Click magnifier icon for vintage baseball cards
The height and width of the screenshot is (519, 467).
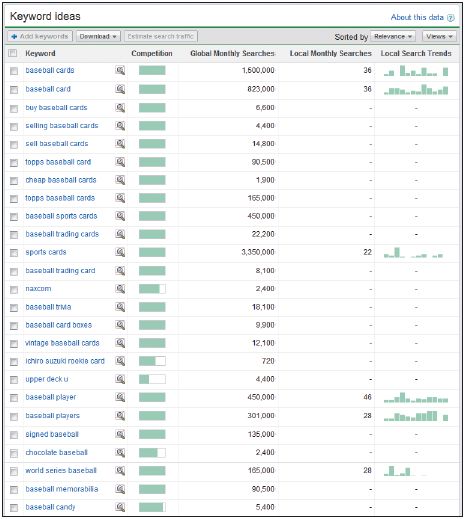(x=120, y=343)
